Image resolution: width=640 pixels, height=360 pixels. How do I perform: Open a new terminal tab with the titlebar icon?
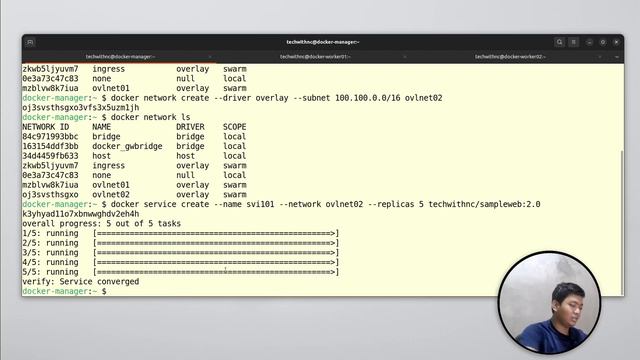coord(30,42)
